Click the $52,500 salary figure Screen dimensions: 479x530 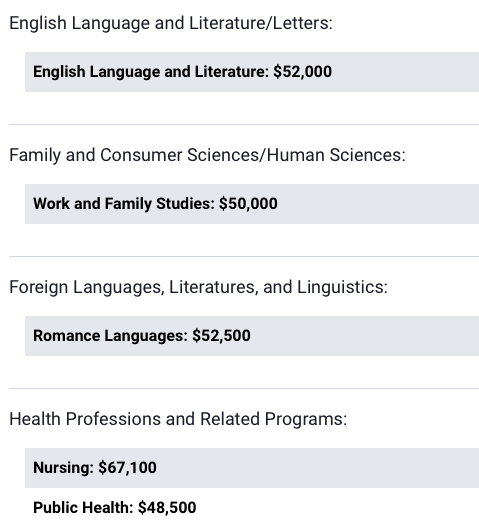221,336
